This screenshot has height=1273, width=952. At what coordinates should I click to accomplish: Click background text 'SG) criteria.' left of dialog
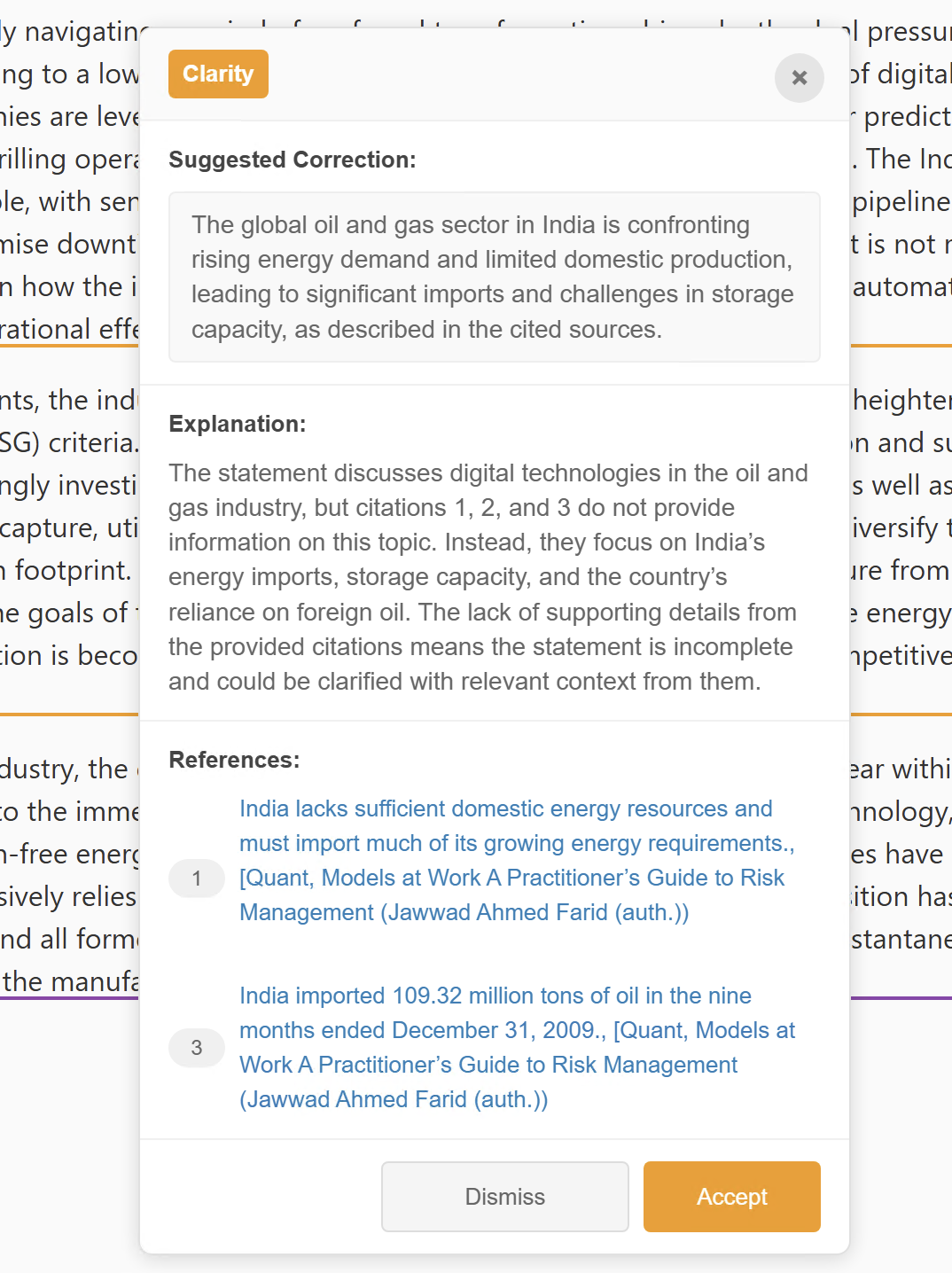pos(69,442)
